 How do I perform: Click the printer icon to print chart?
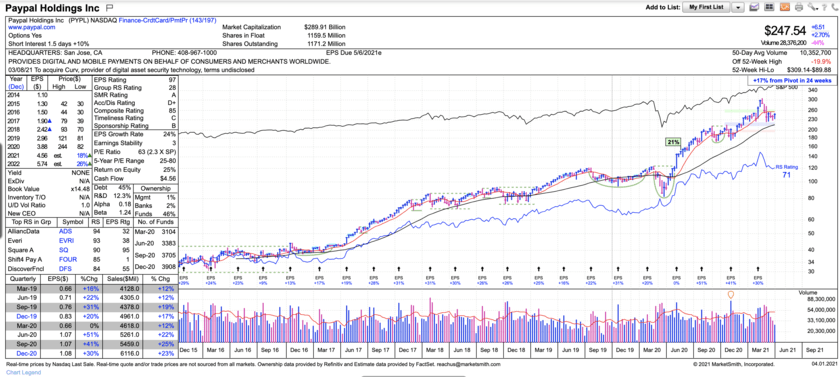[x=799, y=7]
